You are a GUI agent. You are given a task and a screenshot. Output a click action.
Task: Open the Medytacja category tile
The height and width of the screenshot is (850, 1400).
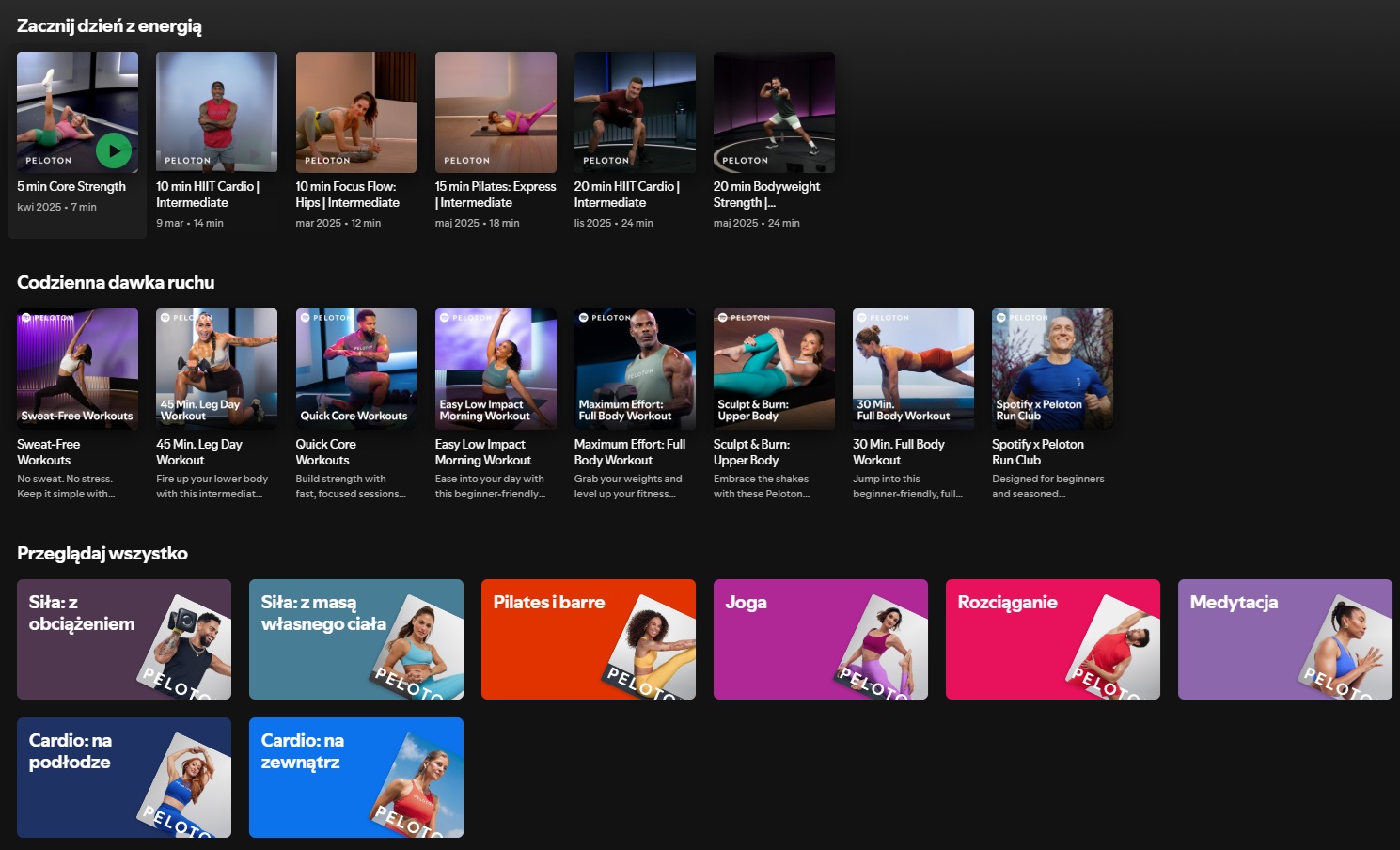(1284, 639)
